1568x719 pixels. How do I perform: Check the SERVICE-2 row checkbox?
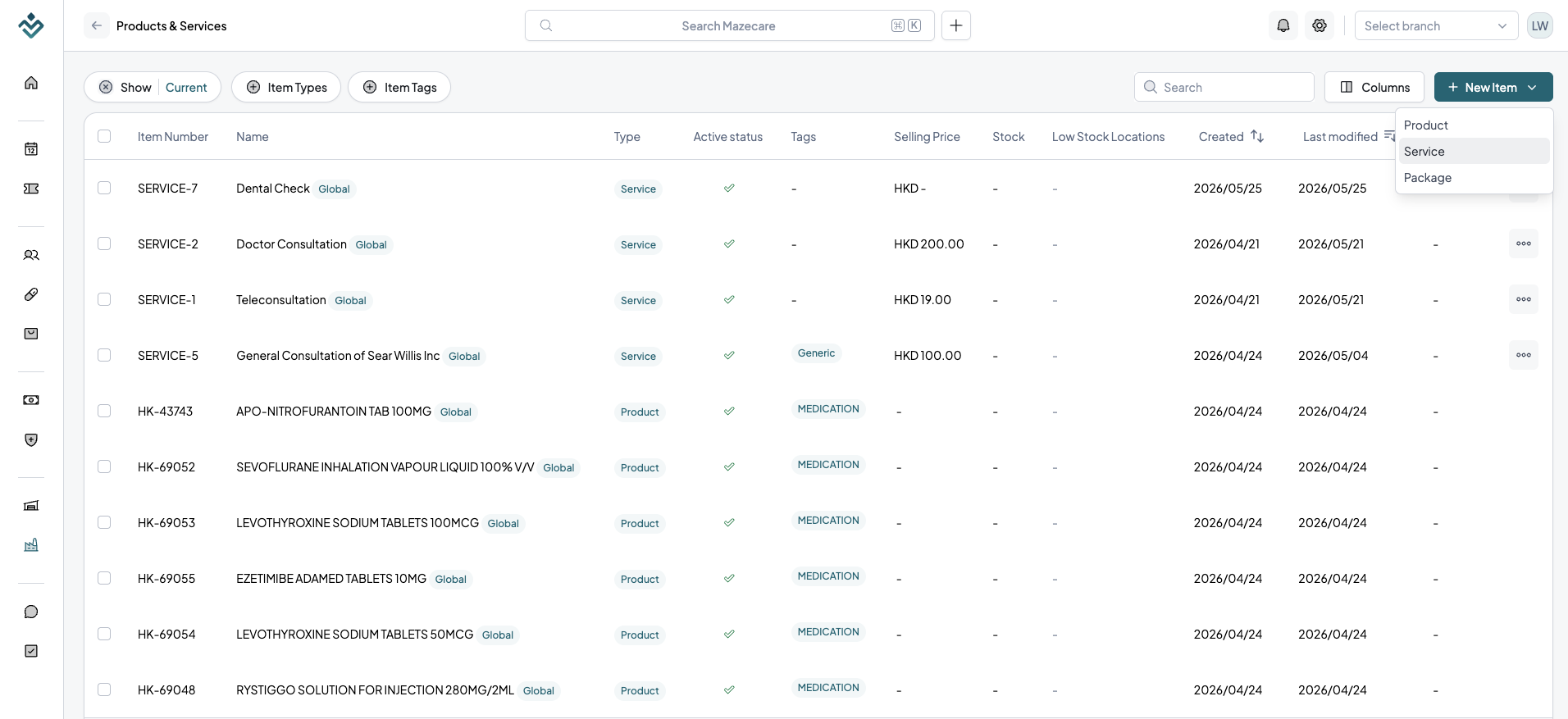point(104,243)
